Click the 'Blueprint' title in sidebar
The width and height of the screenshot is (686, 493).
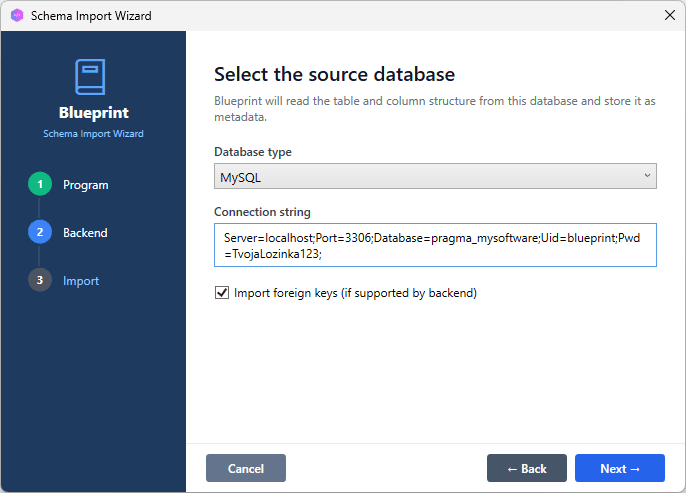click(x=94, y=113)
